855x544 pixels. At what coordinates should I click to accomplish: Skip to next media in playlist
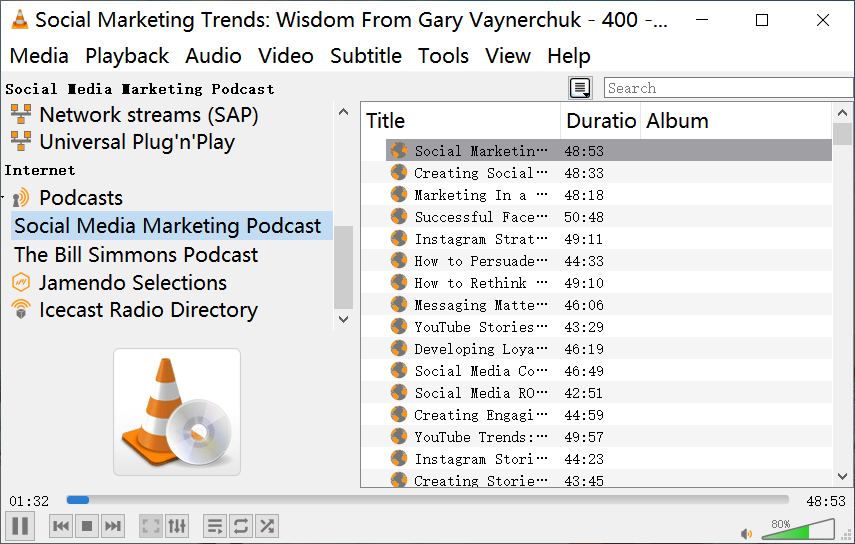click(x=113, y=526)
